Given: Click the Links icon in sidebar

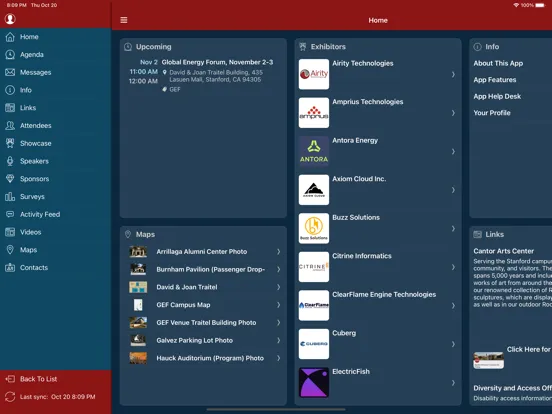Looking at the screenshot, I should click(x=10, y=108).
